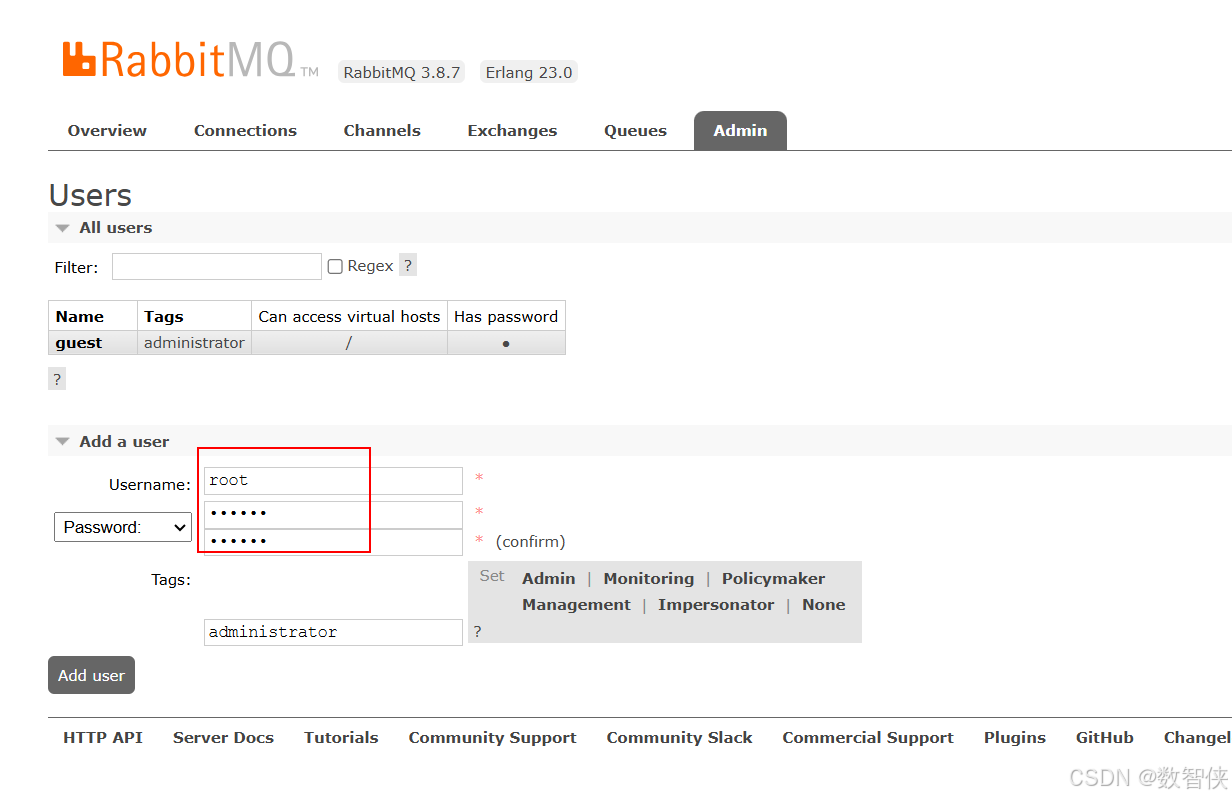Open the Tutorials footer link
Screen dimensions: 1232x797
(x=341, y=737)
